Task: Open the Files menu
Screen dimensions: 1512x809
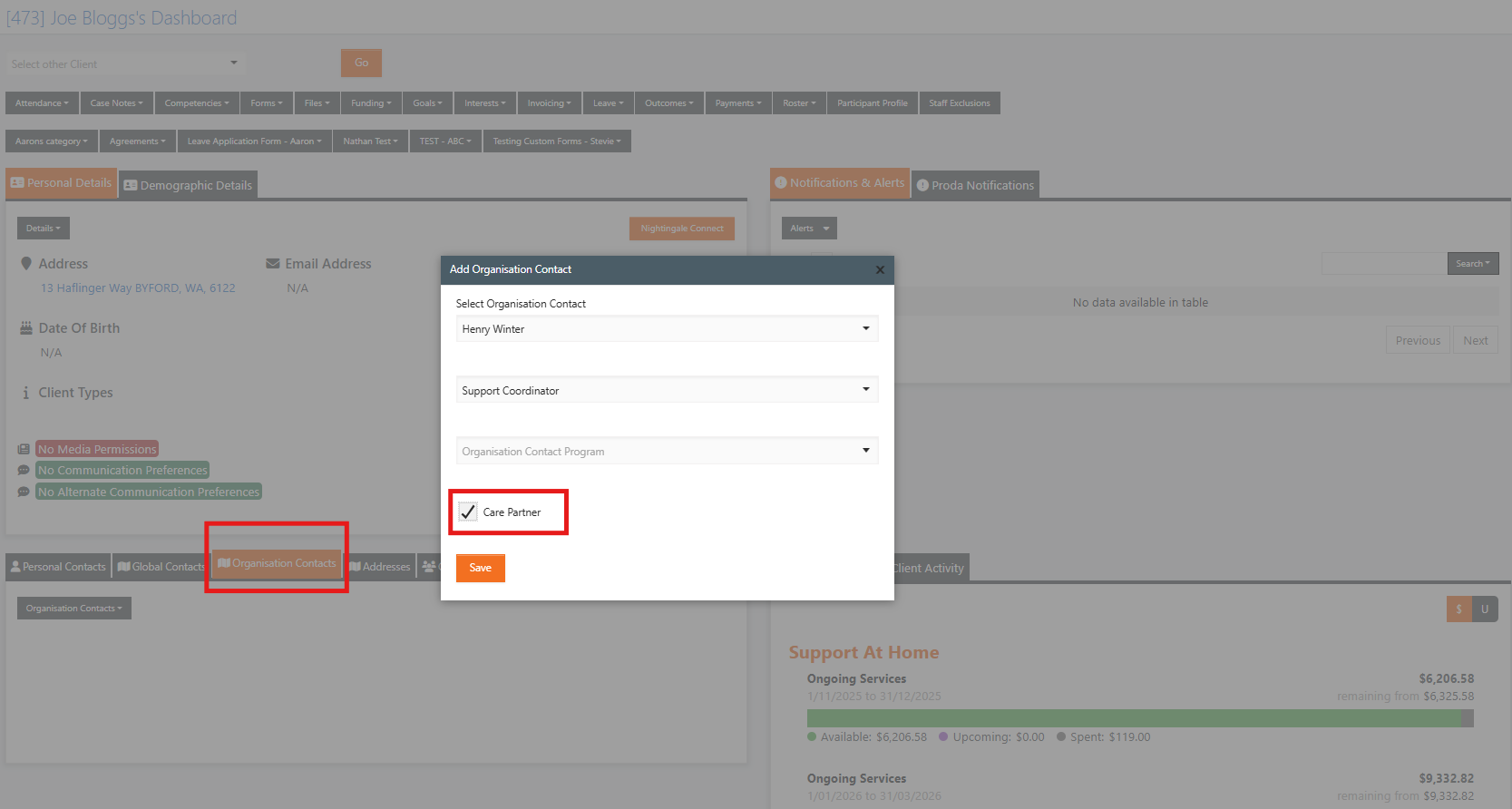Action: tap(317, 103)
